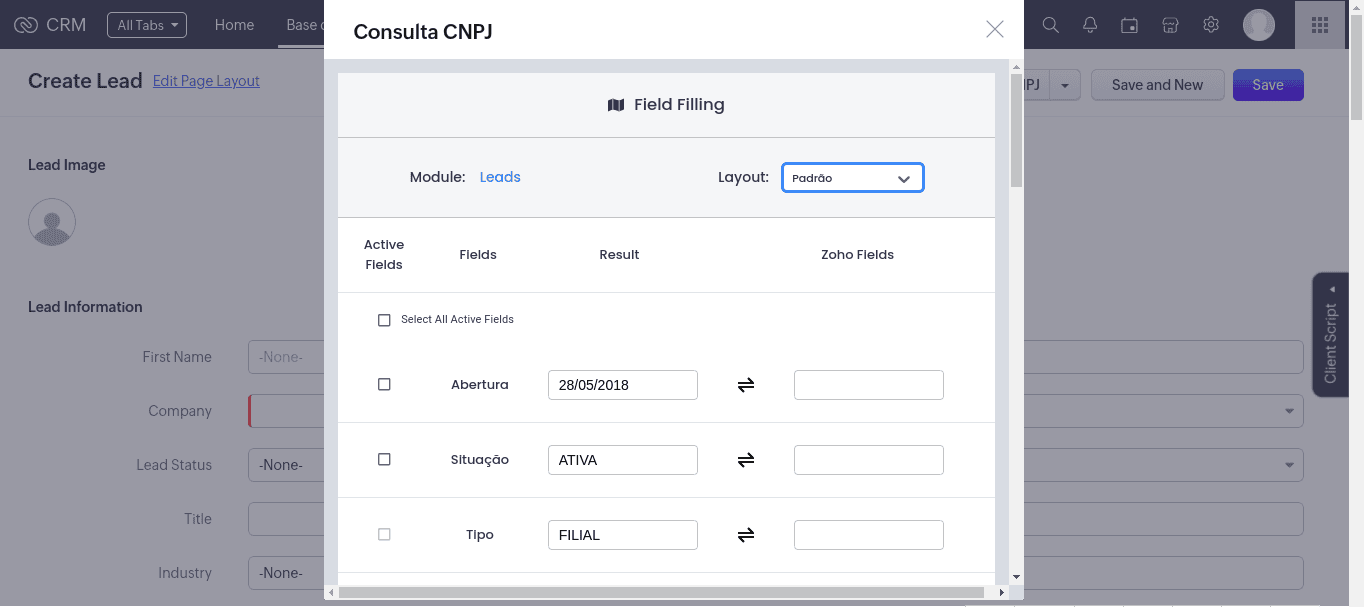This screenshot has width=1364, height=607.
Task: Click the swap arrows icon for Situação
Action: (x=745, y=460)
